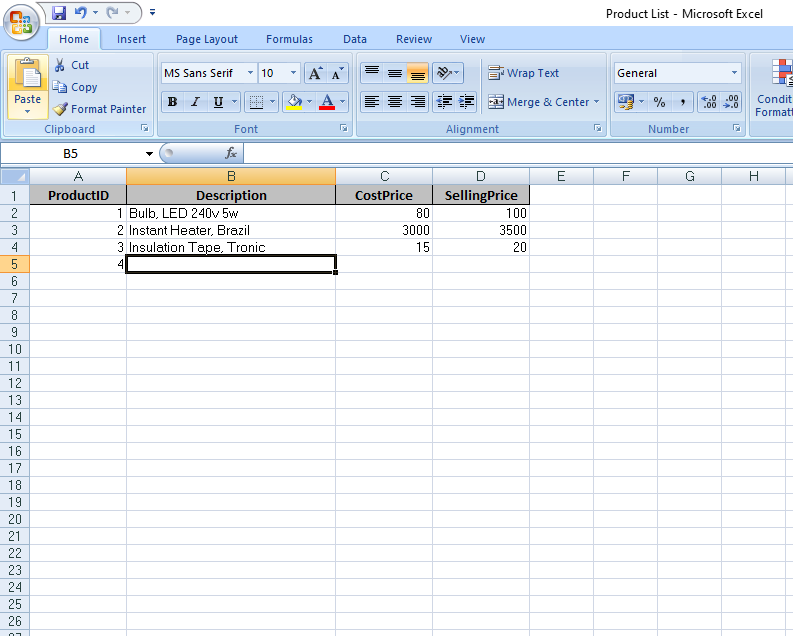Click Increase Decimal button
793x636 pixels.
pos(708,102)
